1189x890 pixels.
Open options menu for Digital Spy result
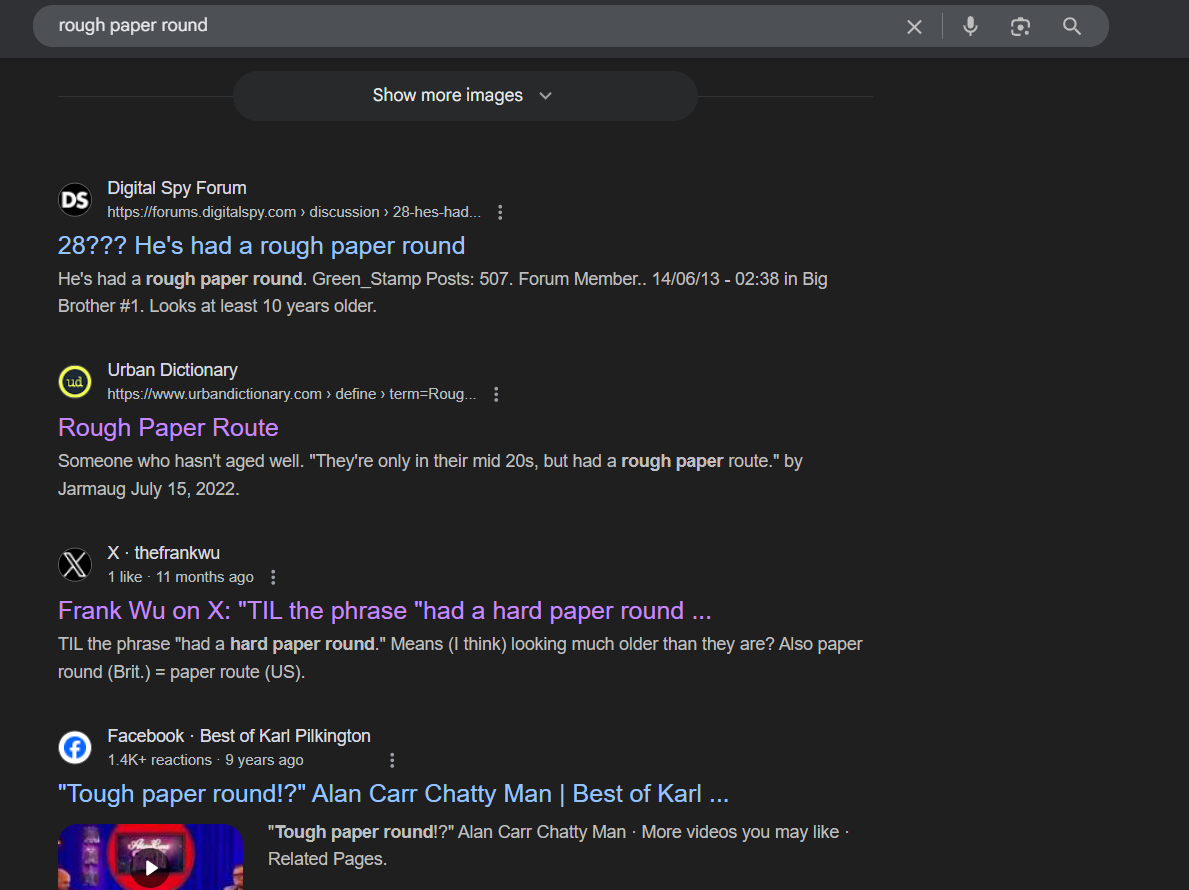pyautogui.click(x=500, y=212)
